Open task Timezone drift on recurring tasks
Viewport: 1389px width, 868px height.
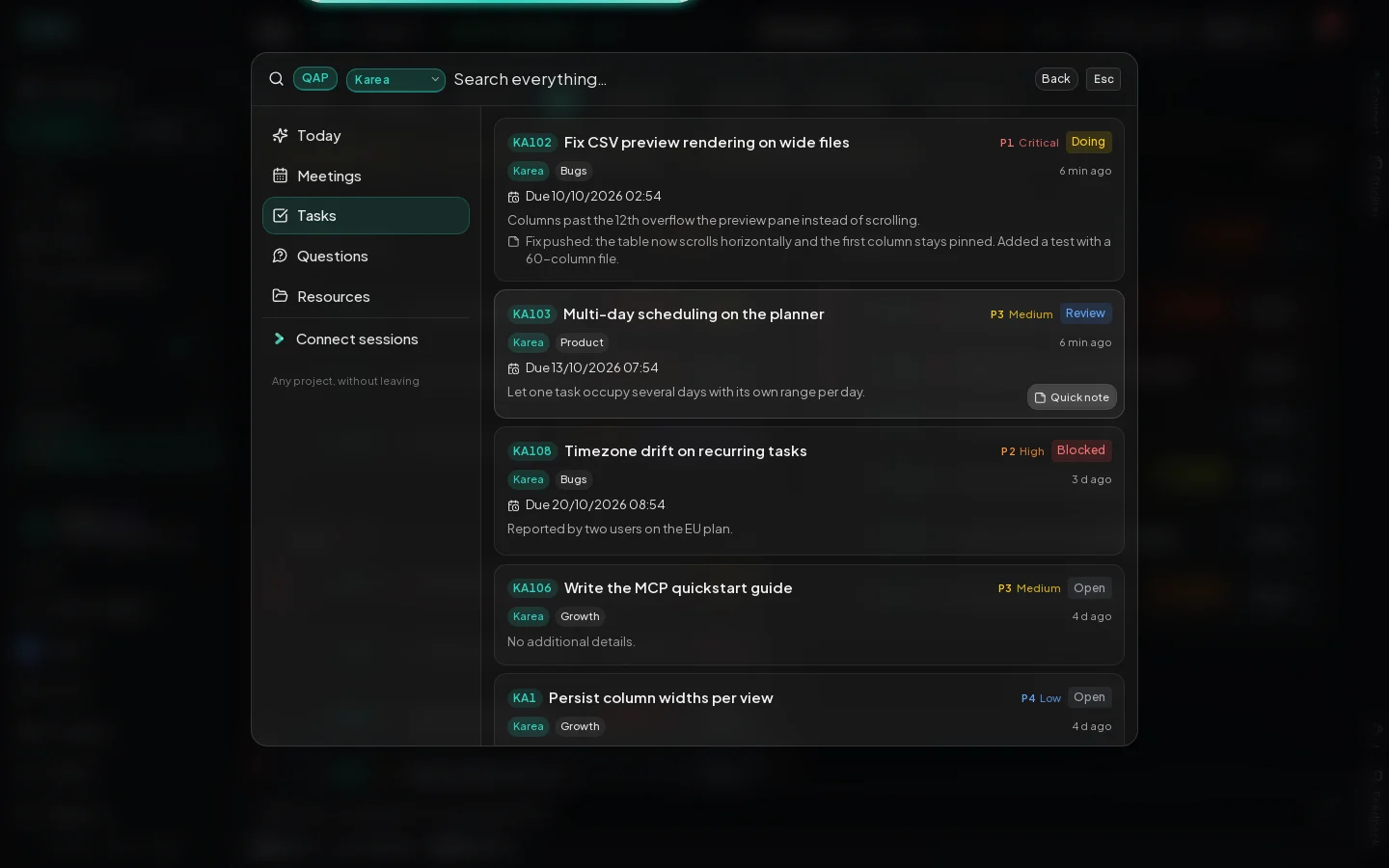[x=685, y=451]
